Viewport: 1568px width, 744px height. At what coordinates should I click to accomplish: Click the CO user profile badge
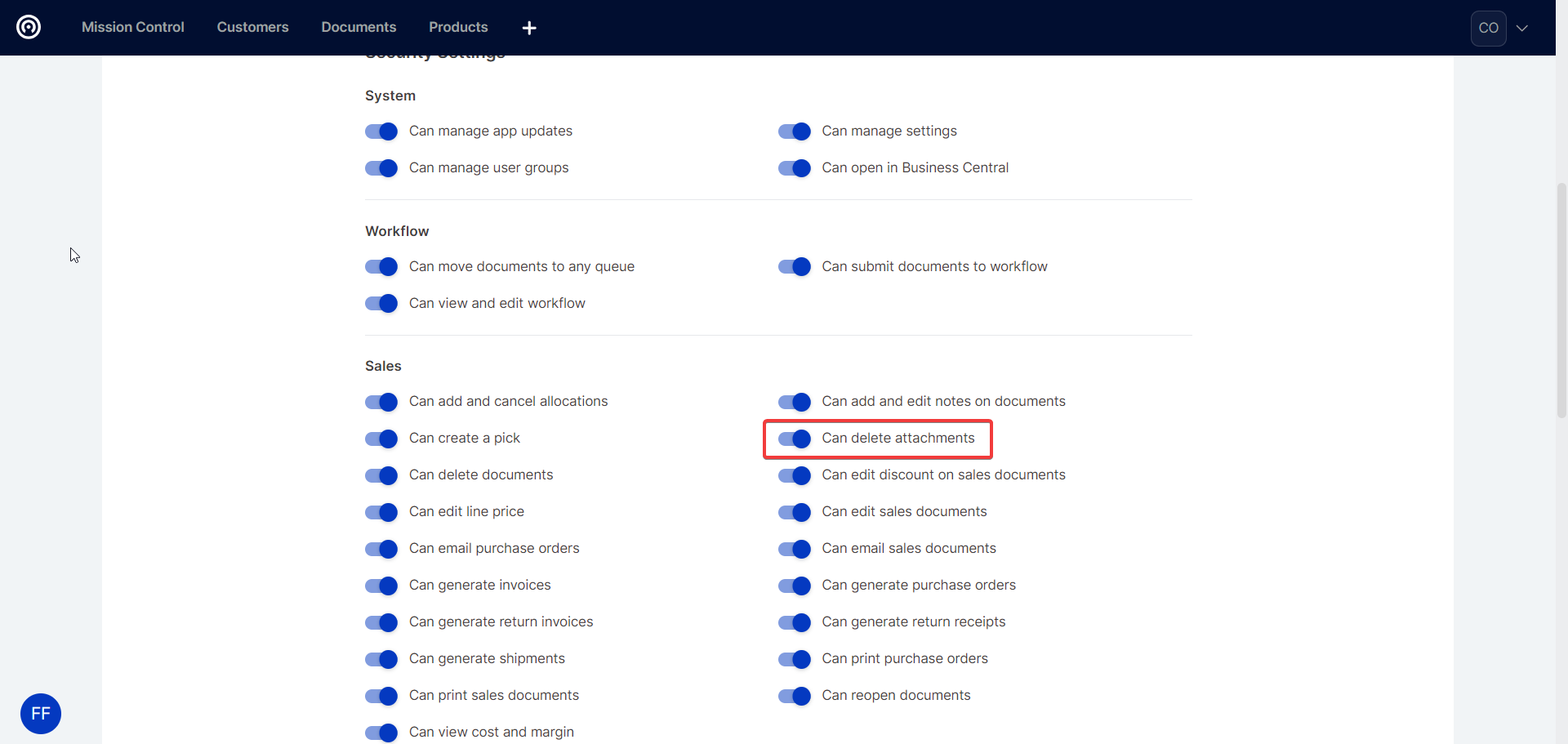[1488, 28]
